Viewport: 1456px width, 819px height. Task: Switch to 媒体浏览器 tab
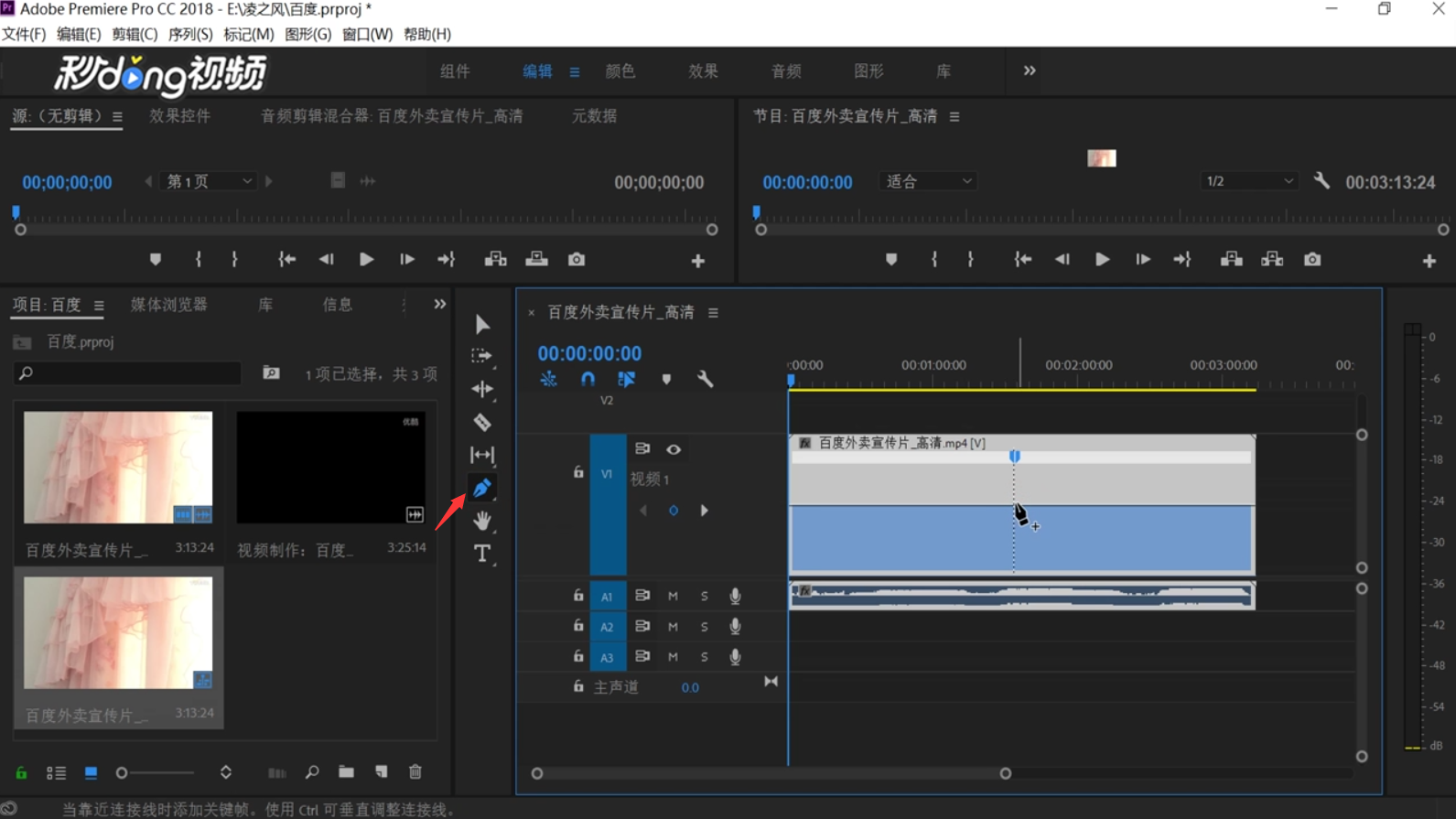(169, 305)
